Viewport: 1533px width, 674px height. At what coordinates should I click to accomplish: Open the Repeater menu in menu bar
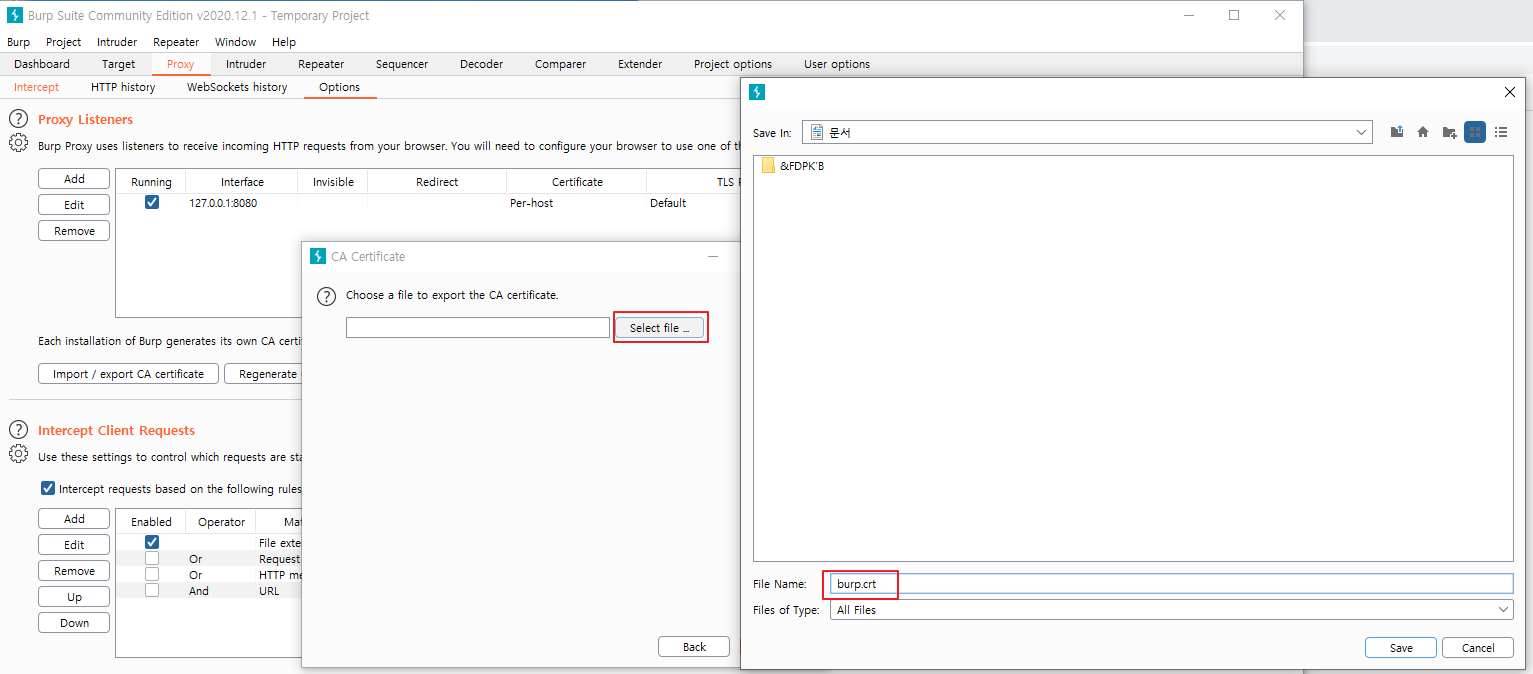tap(176, 42)
